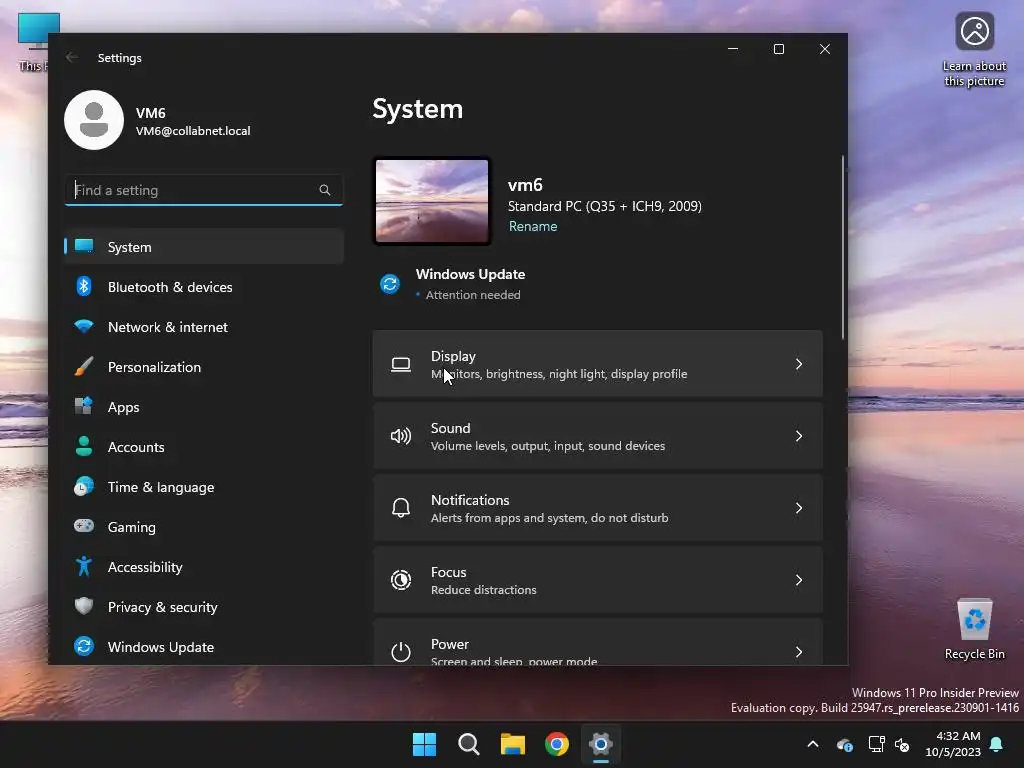Click the Focus icon
This screenshot has width=1024, height=768.
click(401, 579)
